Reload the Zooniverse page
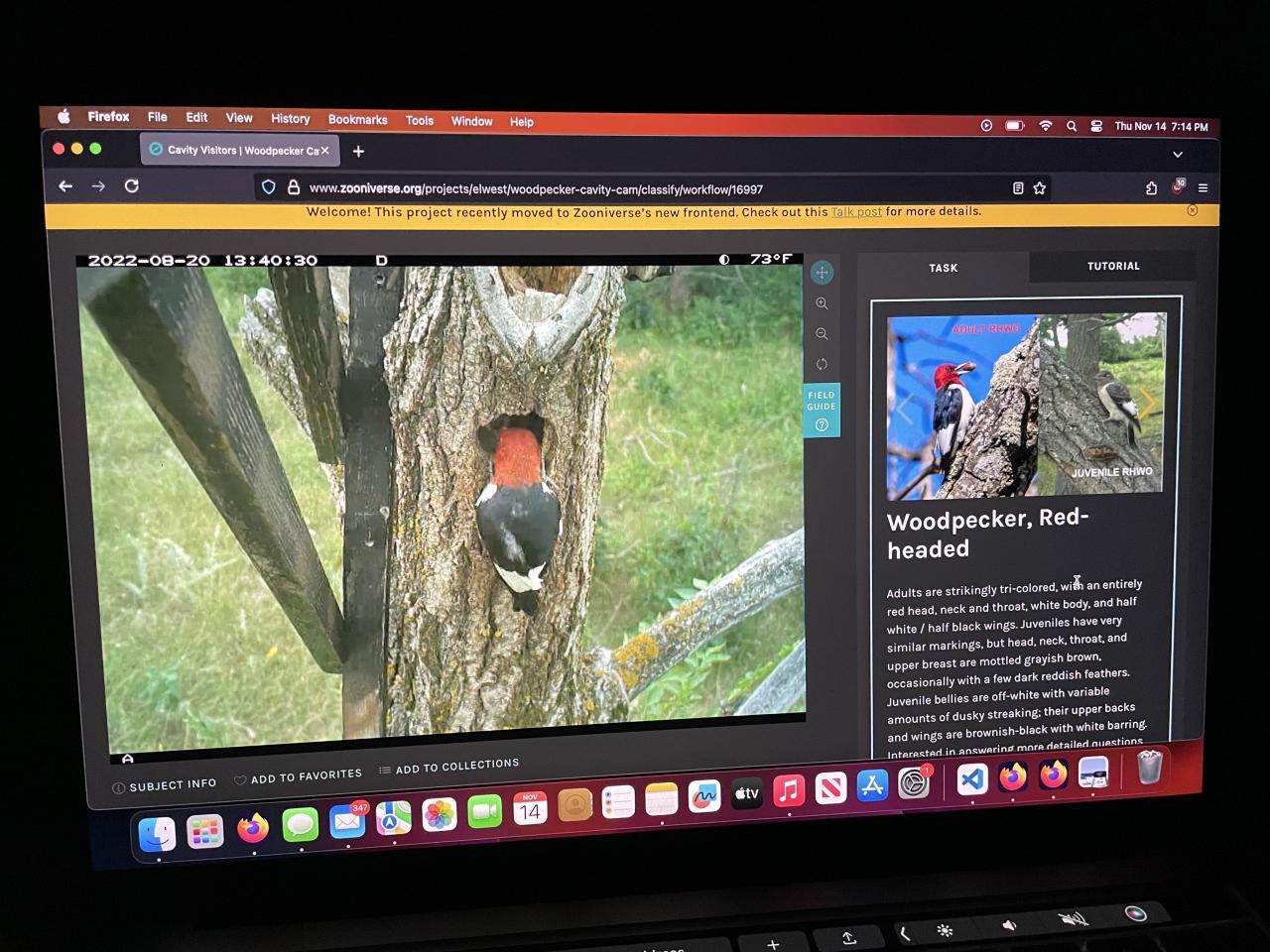Viewport: 1270px width, 952px height. [131, 185]
